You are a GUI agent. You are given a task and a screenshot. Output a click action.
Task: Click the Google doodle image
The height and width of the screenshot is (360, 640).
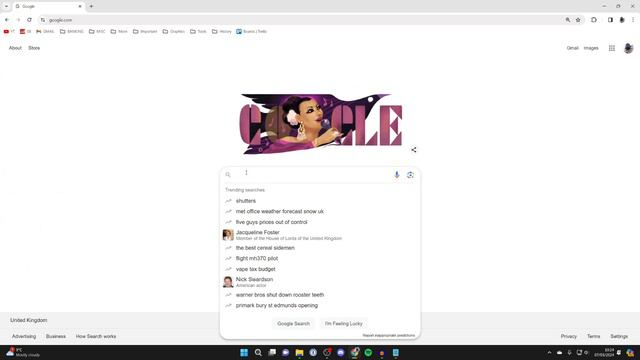321,124
